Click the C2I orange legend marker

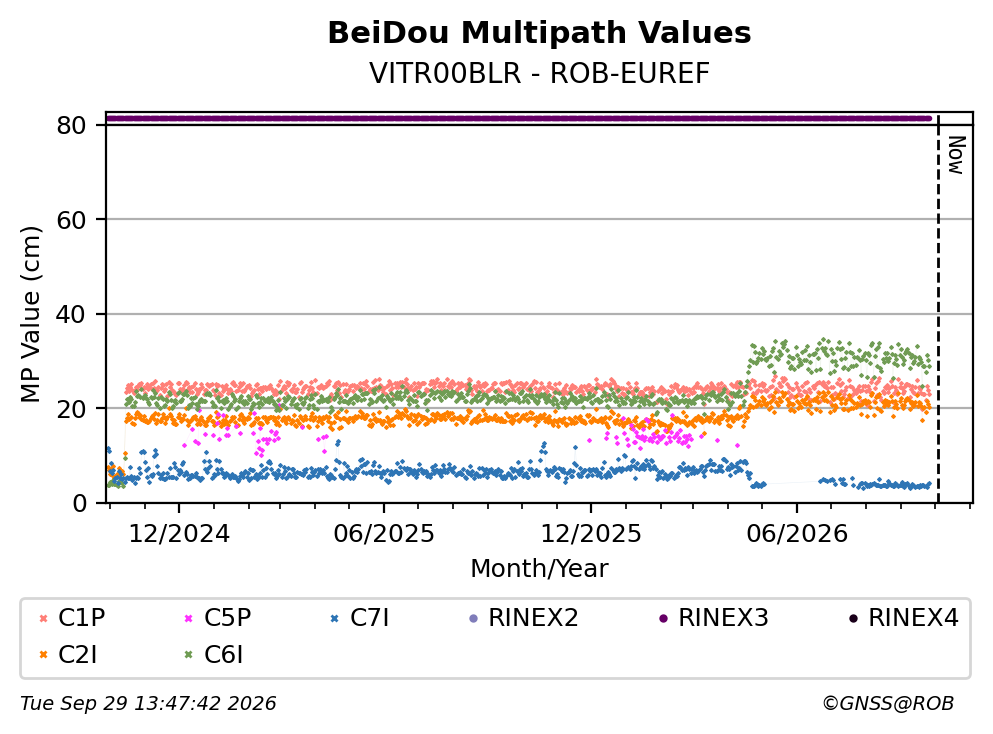pos(43,655)
